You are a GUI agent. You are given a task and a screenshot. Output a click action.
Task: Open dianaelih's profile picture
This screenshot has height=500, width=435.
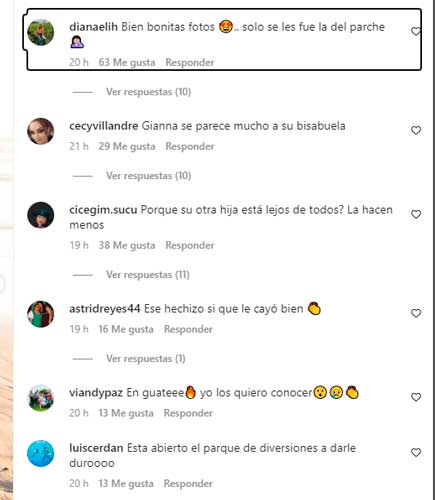coord(41,32)
